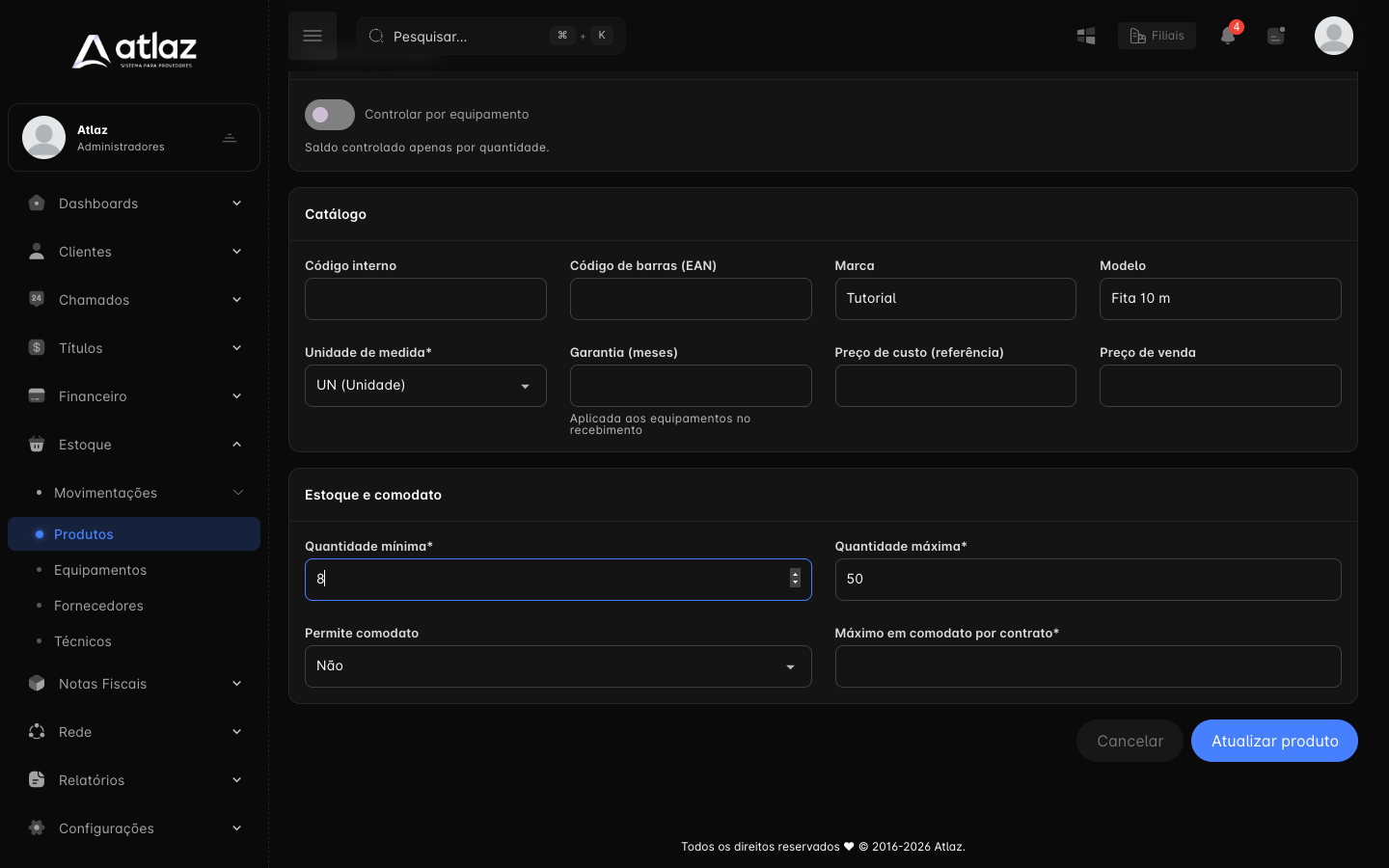The height and width of the screenshot is (868, 1389).
Task: Adjust Quantidade mínima stepper arrows
Action: (x=795, y=578)
